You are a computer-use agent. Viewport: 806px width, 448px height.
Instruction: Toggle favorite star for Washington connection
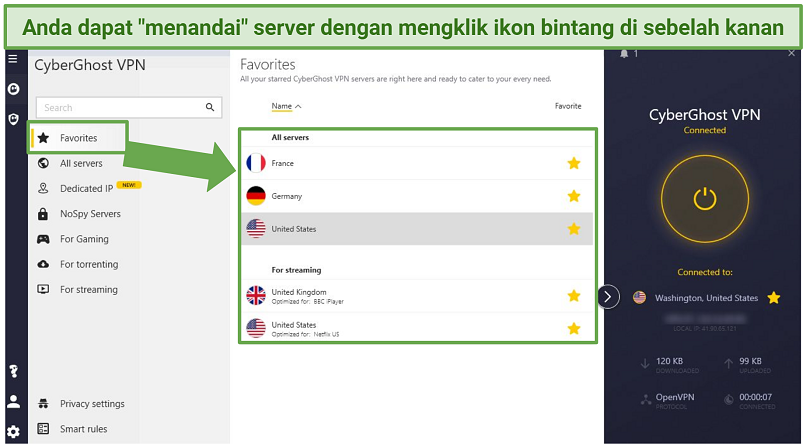pos(774,297)
